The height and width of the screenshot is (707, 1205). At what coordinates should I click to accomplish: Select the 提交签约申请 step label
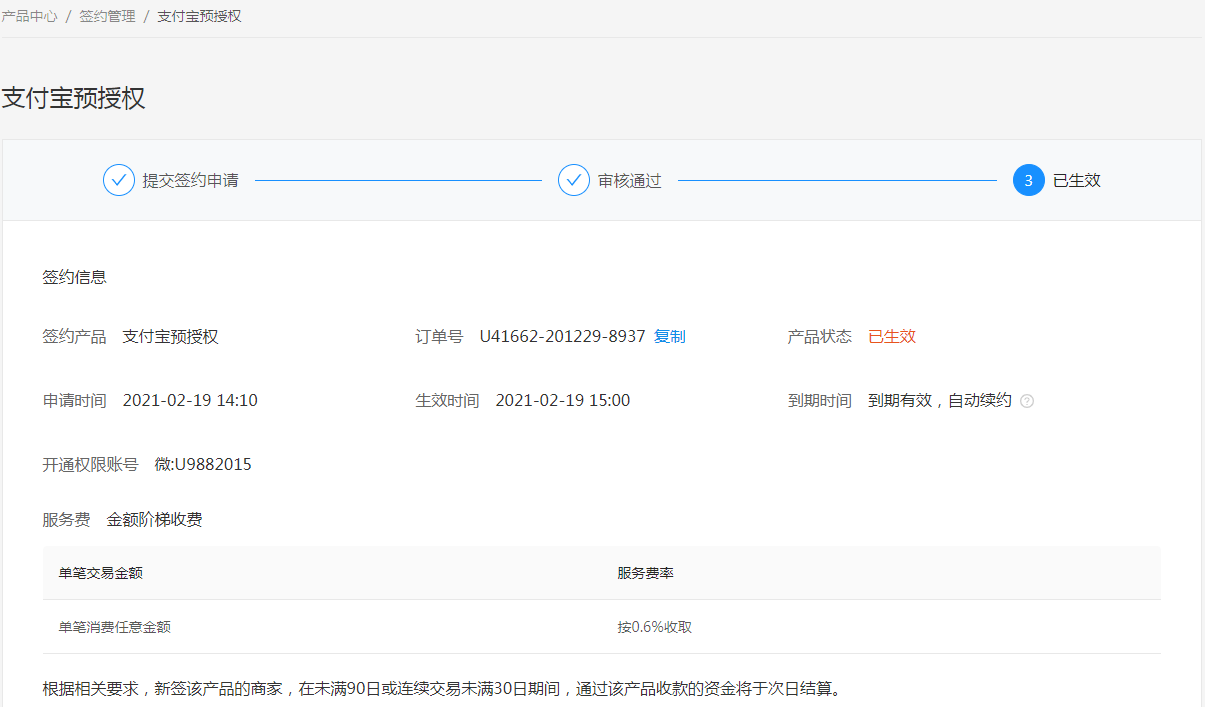coord(191,181)
